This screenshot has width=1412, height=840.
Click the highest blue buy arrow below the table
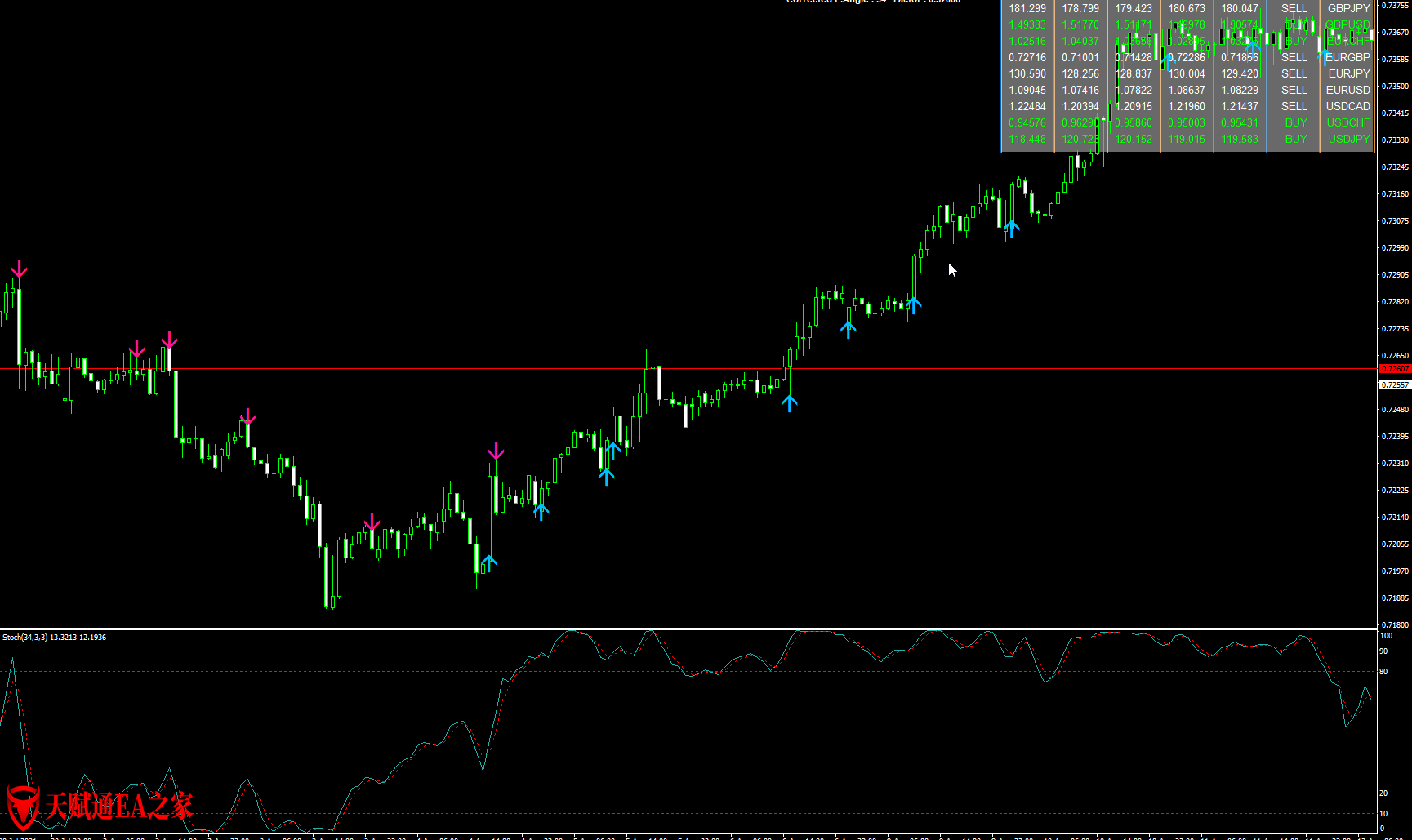pos(1012,228)
